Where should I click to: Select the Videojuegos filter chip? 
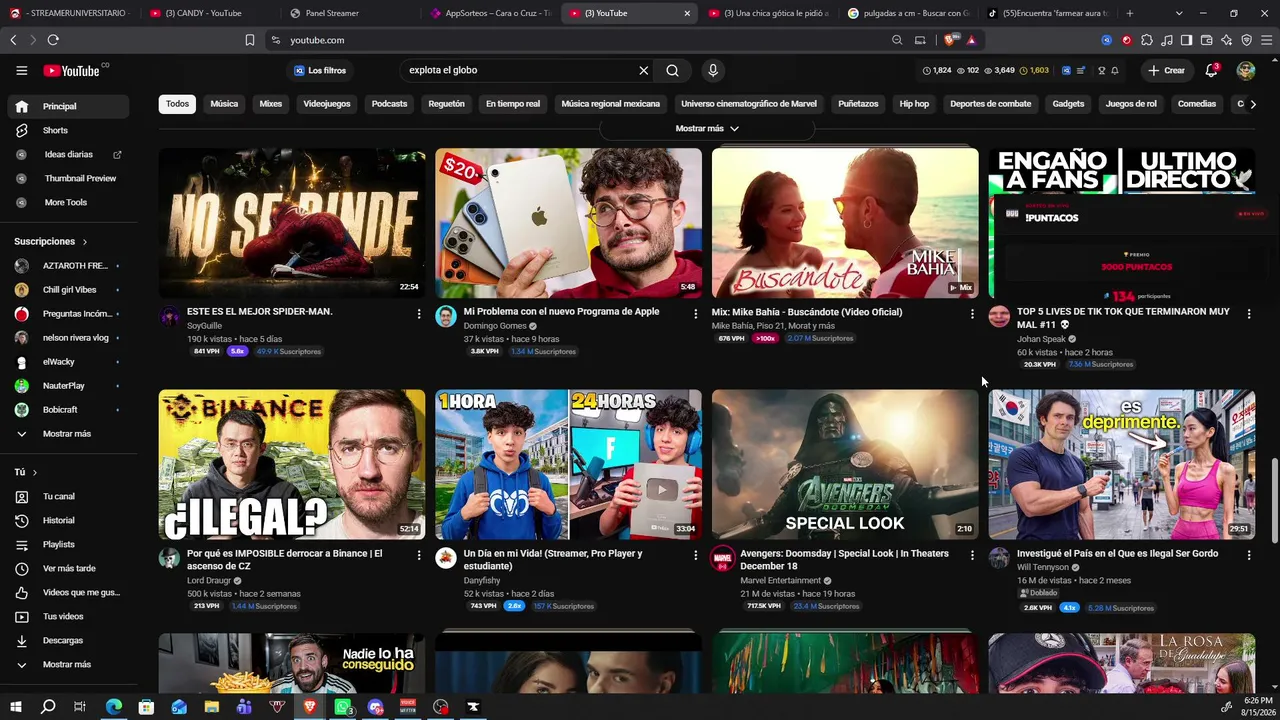pos(327,104)
